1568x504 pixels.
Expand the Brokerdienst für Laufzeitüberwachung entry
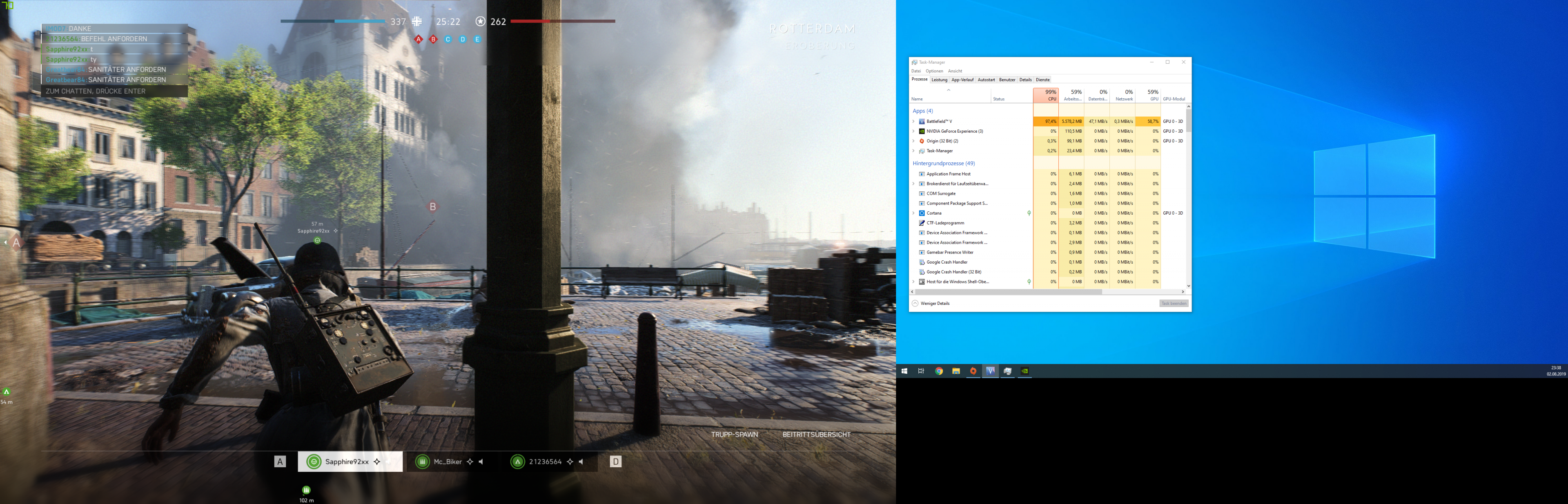[914, 184]
